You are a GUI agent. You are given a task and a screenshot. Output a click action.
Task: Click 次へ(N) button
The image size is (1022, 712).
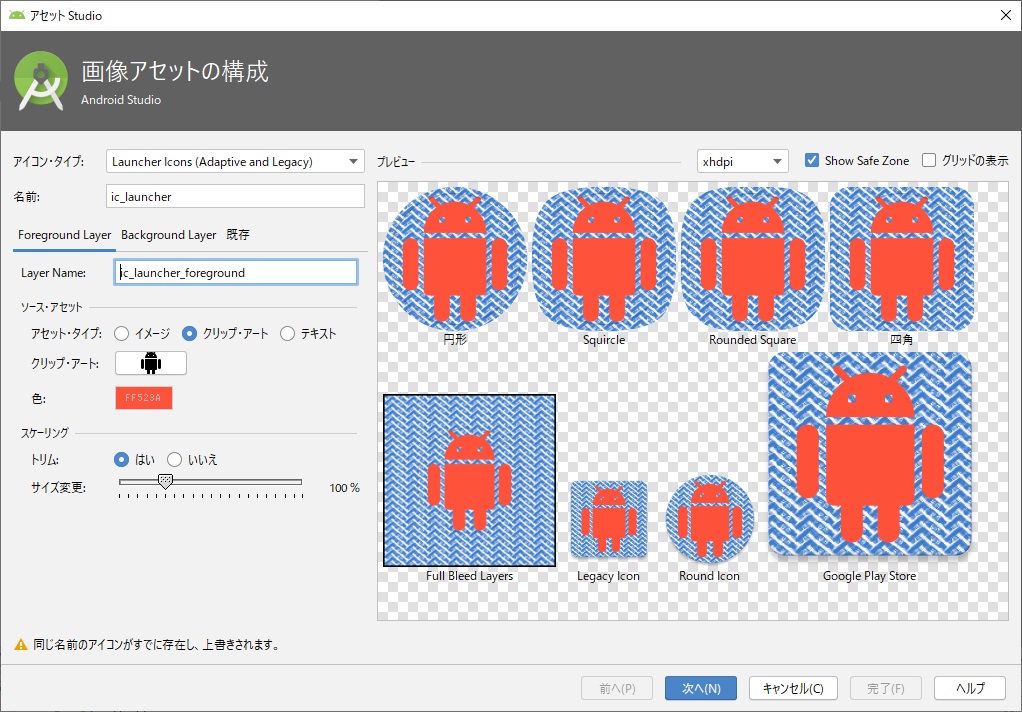click(x=701, y=689)
